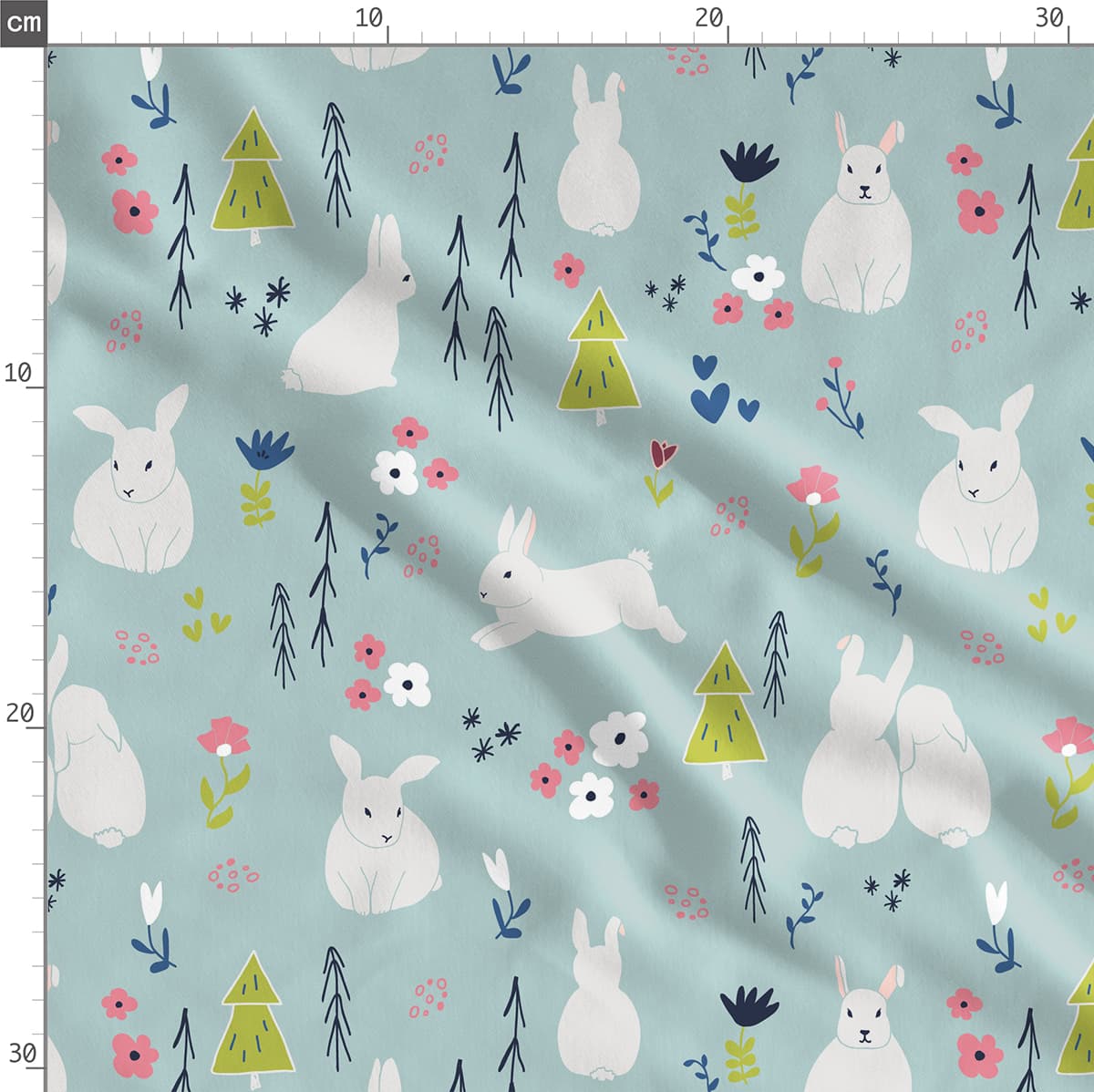Click the 10 mark on the top ruler
This screenshot has height=1092, width=1094.
click(x=368, y=17)
